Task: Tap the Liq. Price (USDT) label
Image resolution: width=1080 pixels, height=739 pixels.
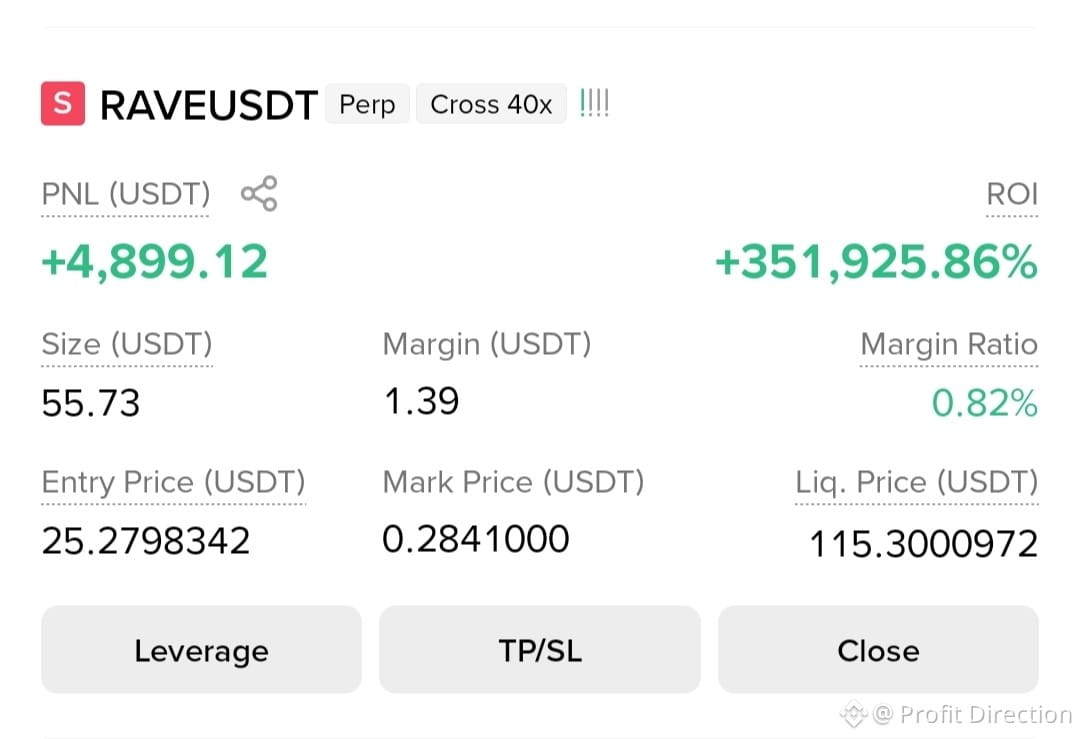Action: 917,481
